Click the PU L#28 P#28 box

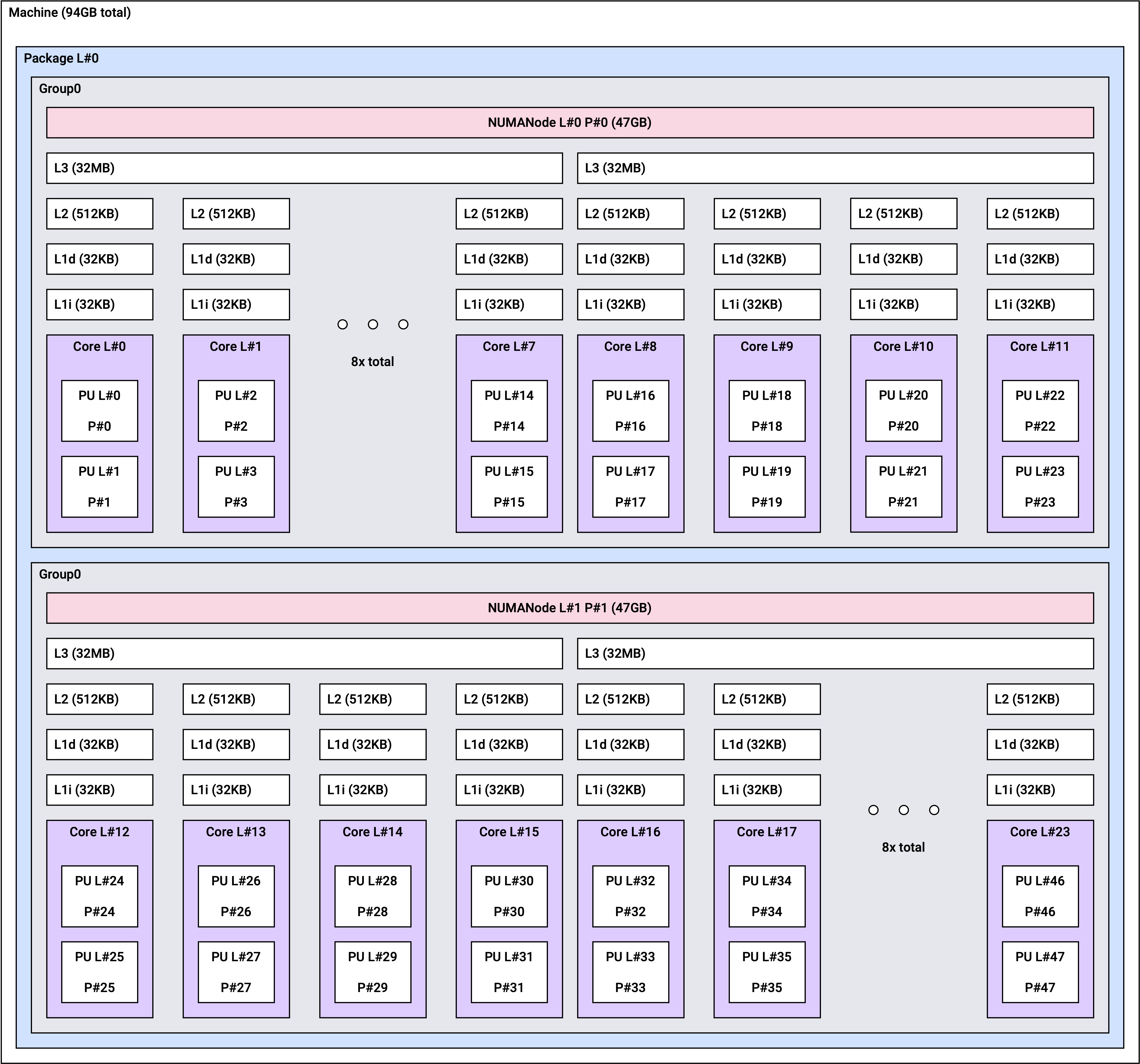(x=373, y=897)
